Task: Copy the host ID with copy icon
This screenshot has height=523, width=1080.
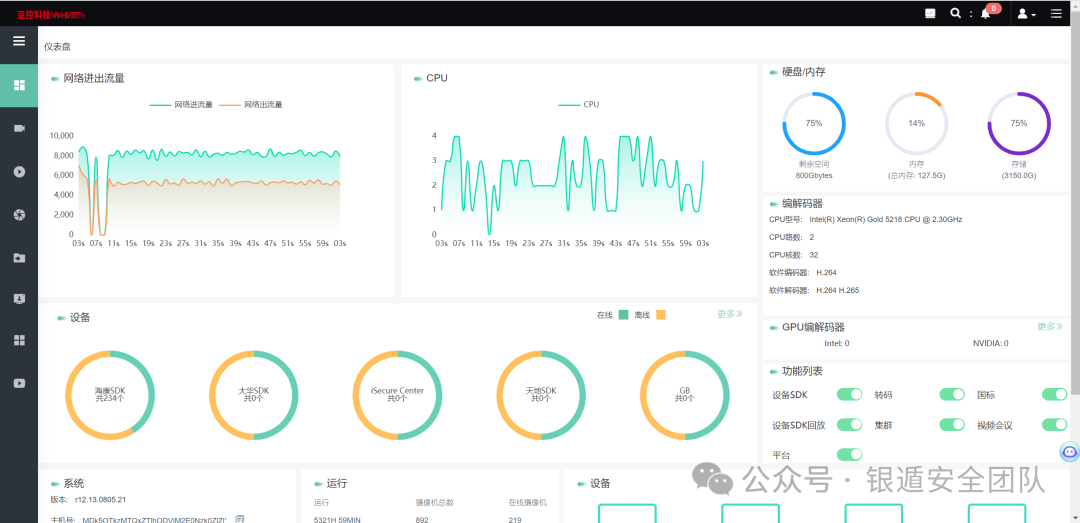Action: 239,519
